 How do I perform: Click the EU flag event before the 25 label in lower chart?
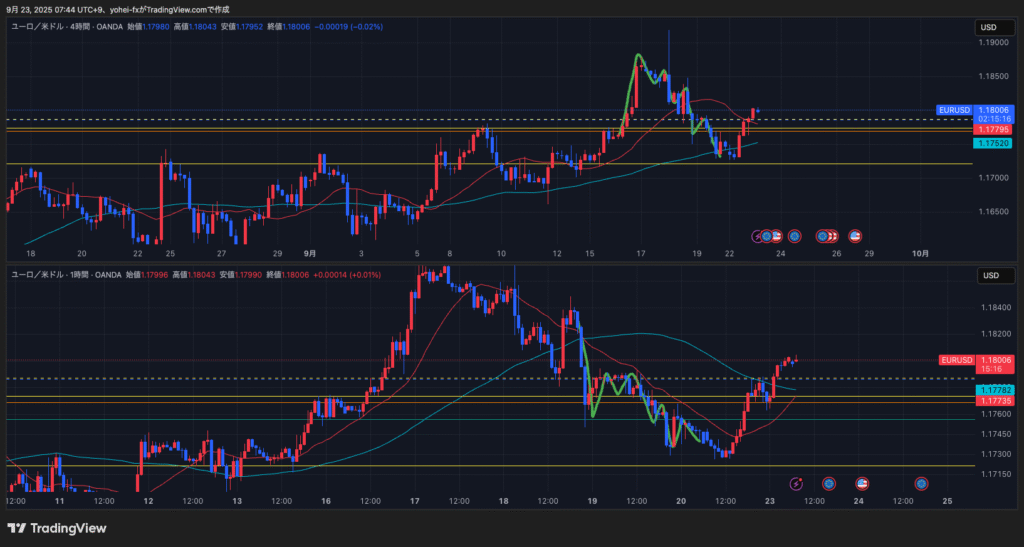[921, 484]
